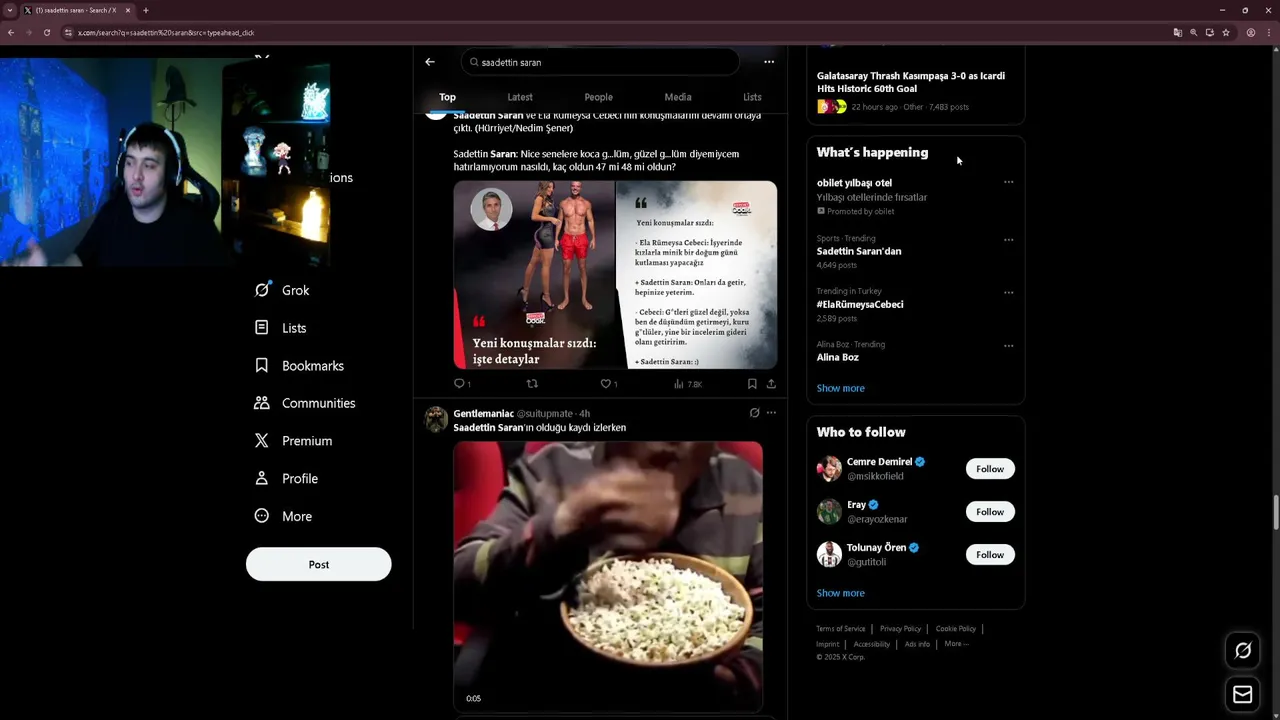
Task: Click the install app icon in address bar
Action: point(1209,32)
